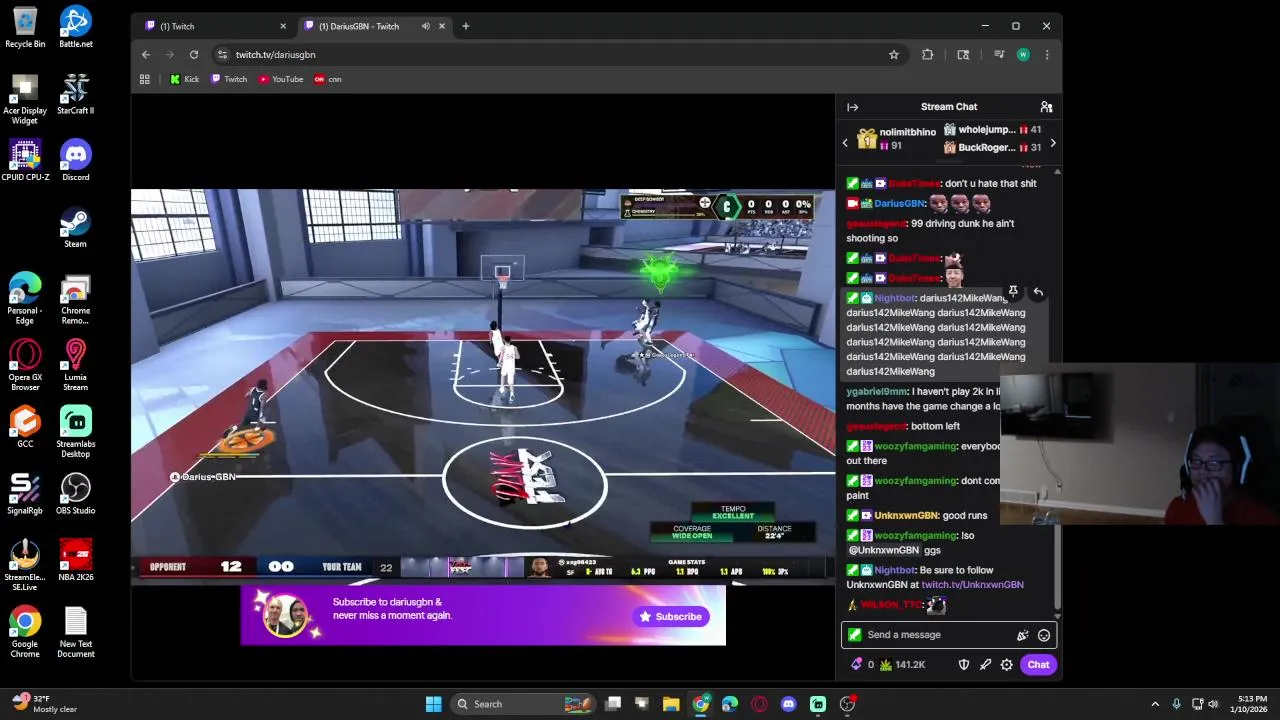Open GCC desktop shortcut
The height and width of the screenshot is (720, 1280).
25,427
